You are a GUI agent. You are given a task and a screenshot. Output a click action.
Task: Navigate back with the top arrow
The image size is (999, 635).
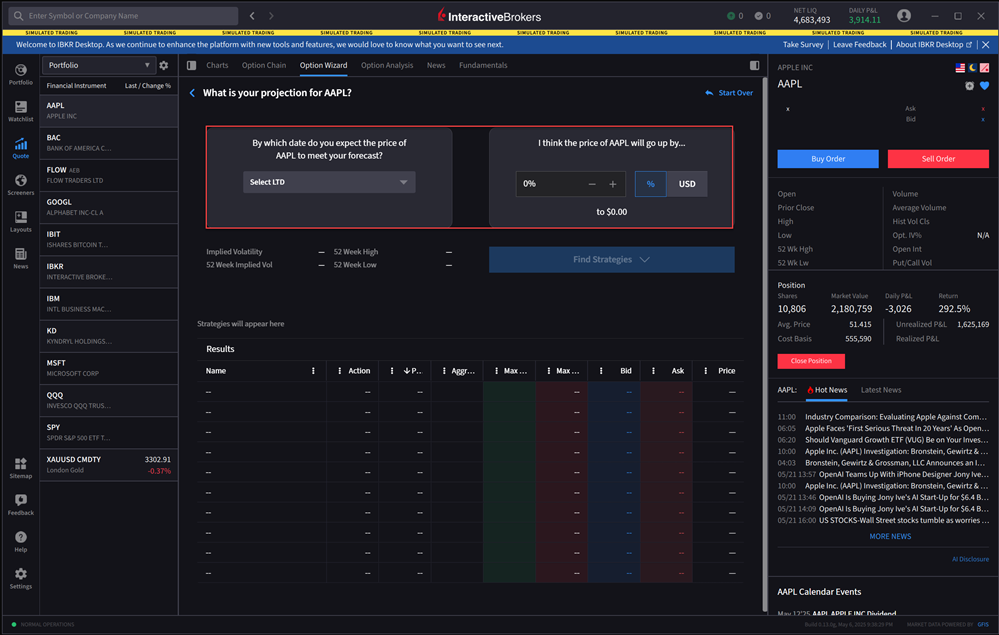pos(252,16)
